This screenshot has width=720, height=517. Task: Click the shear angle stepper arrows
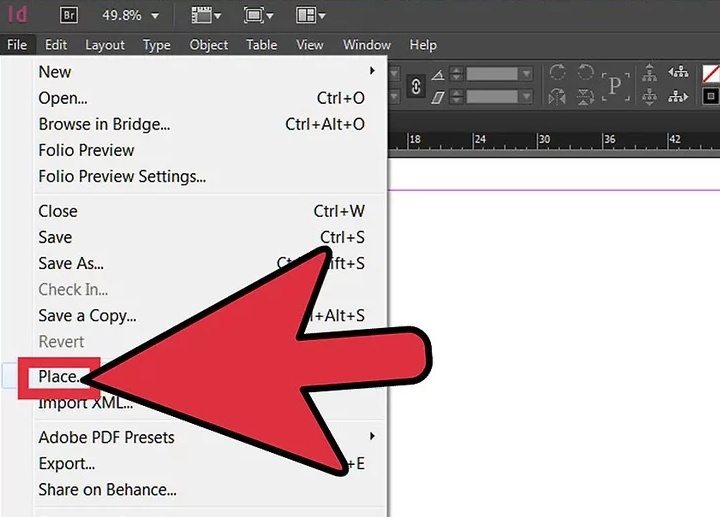click(456, 96)
